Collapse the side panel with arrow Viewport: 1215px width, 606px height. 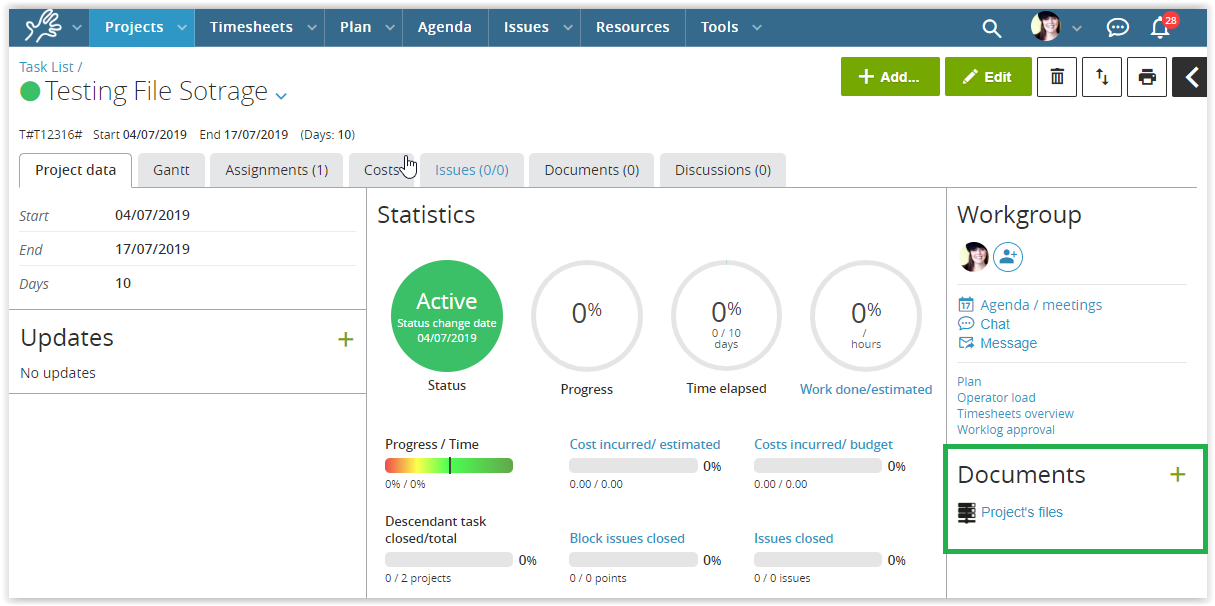click(x=1191, y=77)
